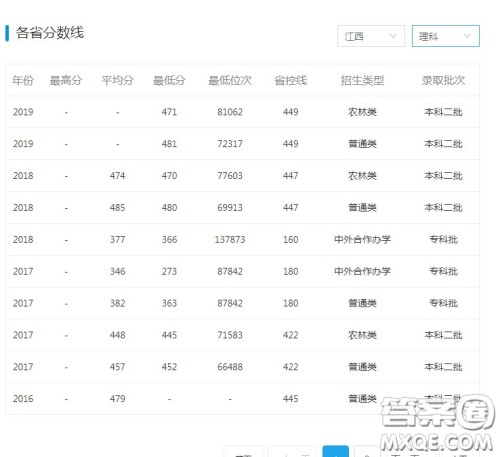Click the year 2016 cell
This screenshot has height=457, width=500.
click(x=23, y=399)
